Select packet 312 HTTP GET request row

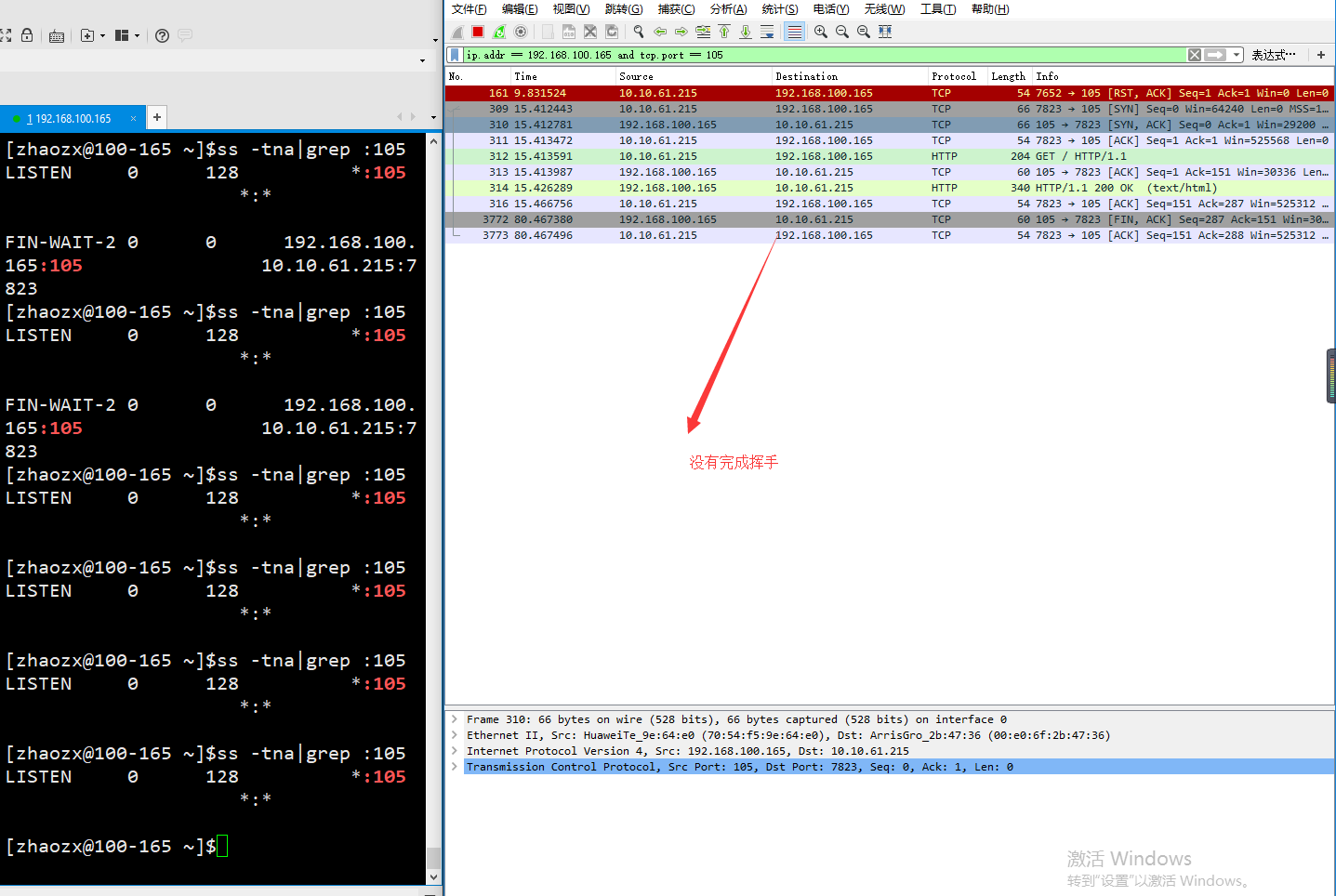pos(890,156)
